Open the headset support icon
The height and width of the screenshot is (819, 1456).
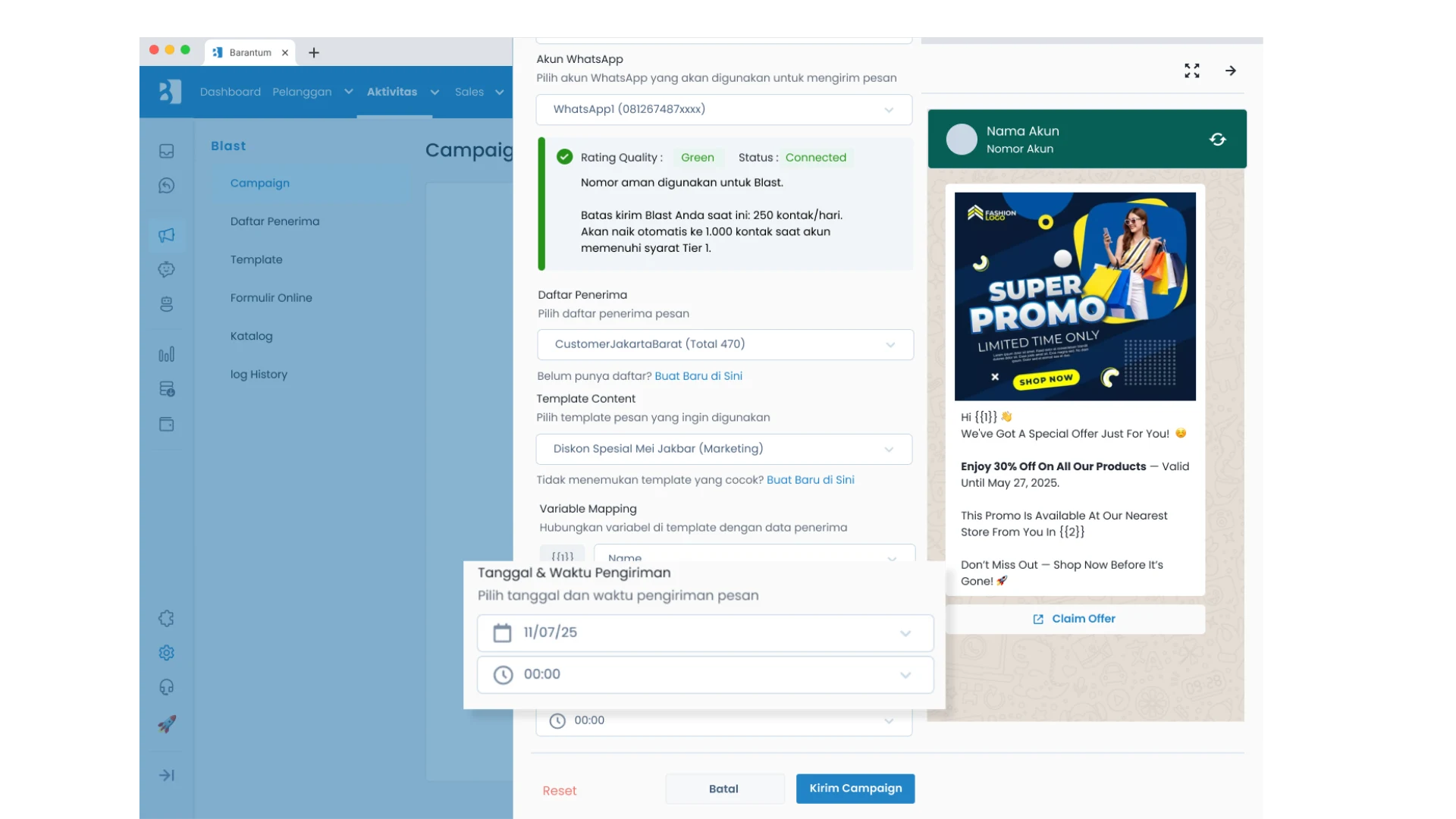166,687
